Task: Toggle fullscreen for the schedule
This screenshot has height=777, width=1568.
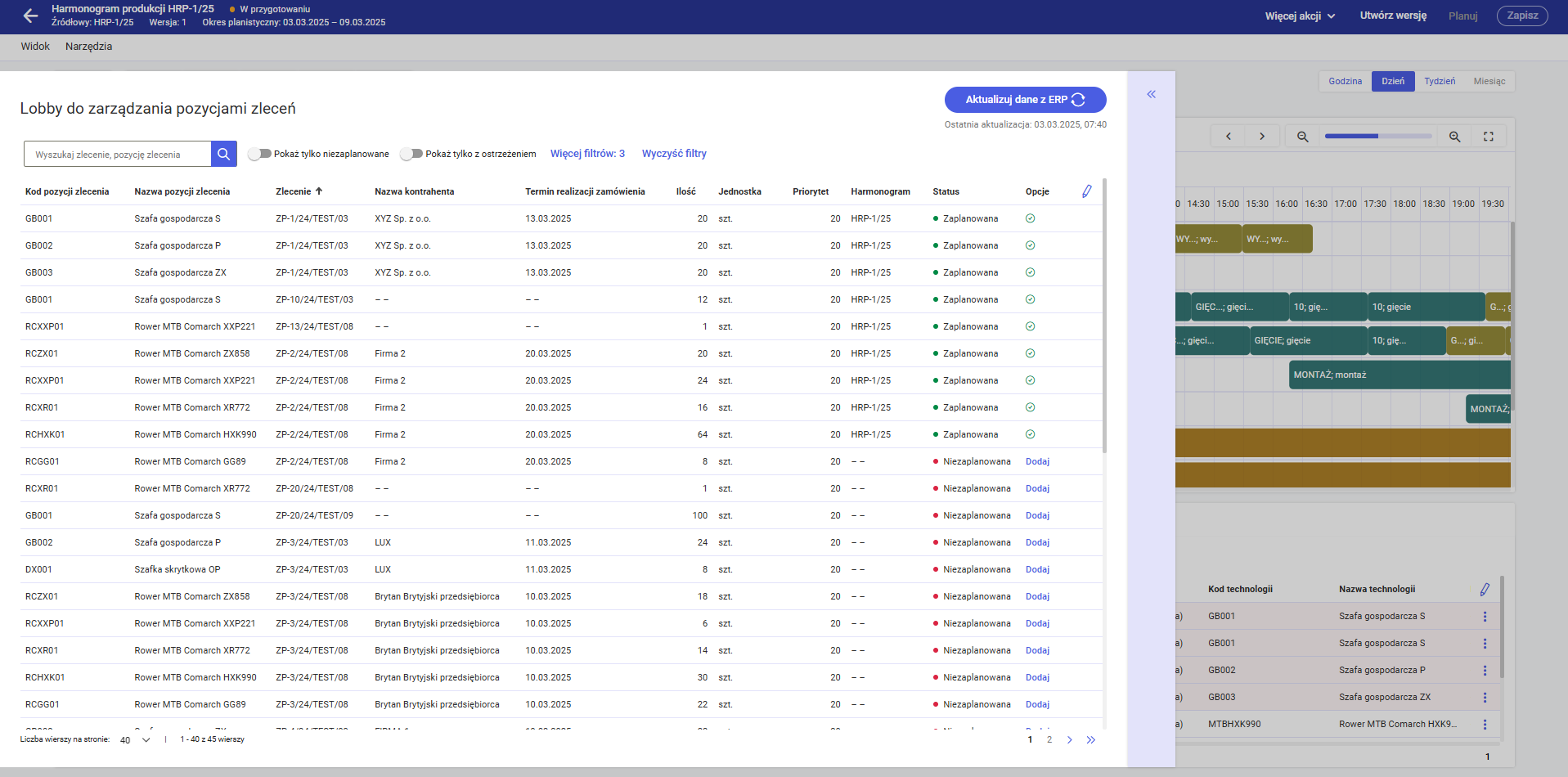Action: [1489, 137]
